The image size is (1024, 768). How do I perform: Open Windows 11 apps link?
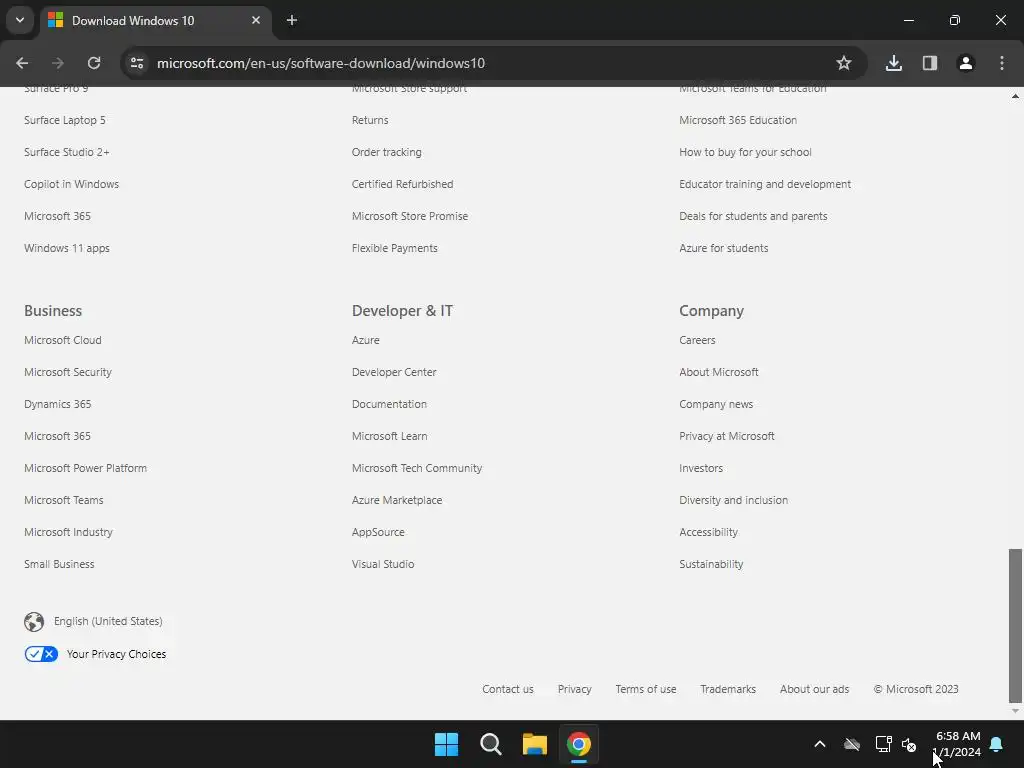click(x=67, y=248)
